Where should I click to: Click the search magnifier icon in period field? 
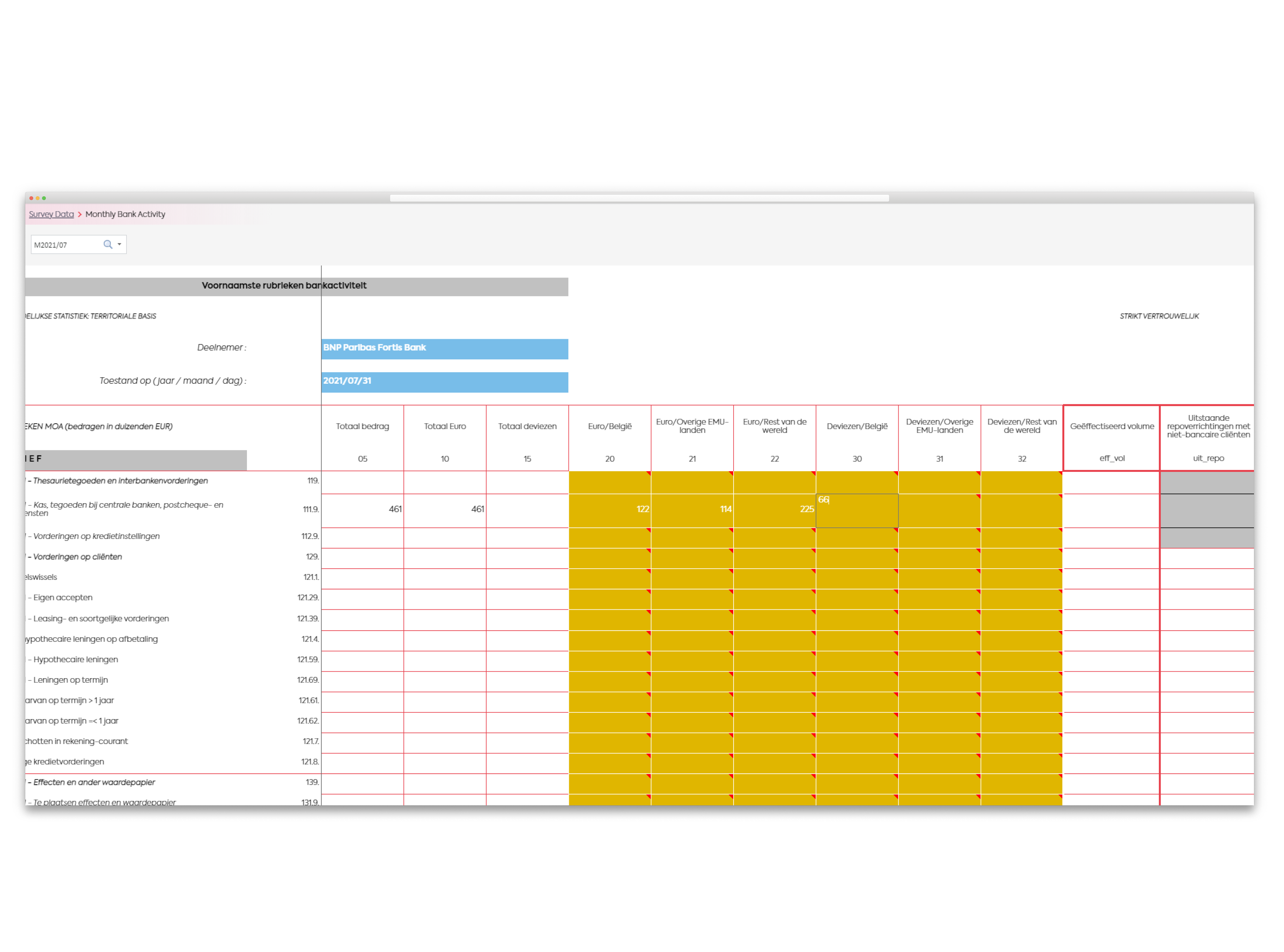click(x=108, y=244)
